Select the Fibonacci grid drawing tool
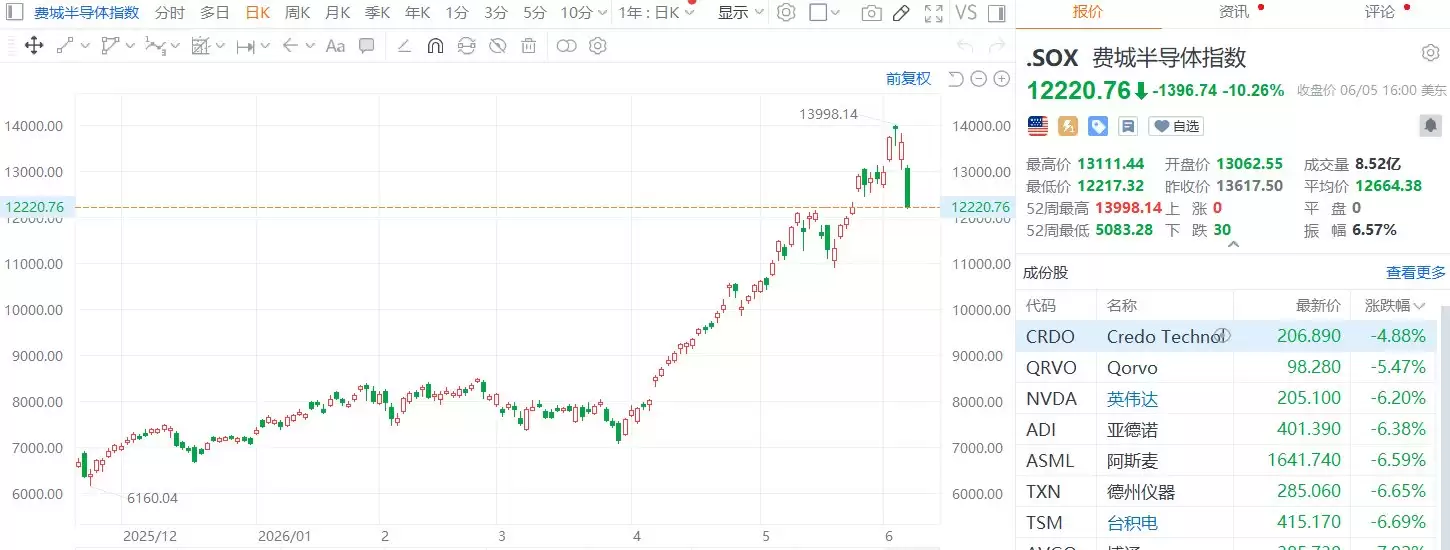Image resolution: width=1450 pixels, height=550 pixels. tap(200, 46)
